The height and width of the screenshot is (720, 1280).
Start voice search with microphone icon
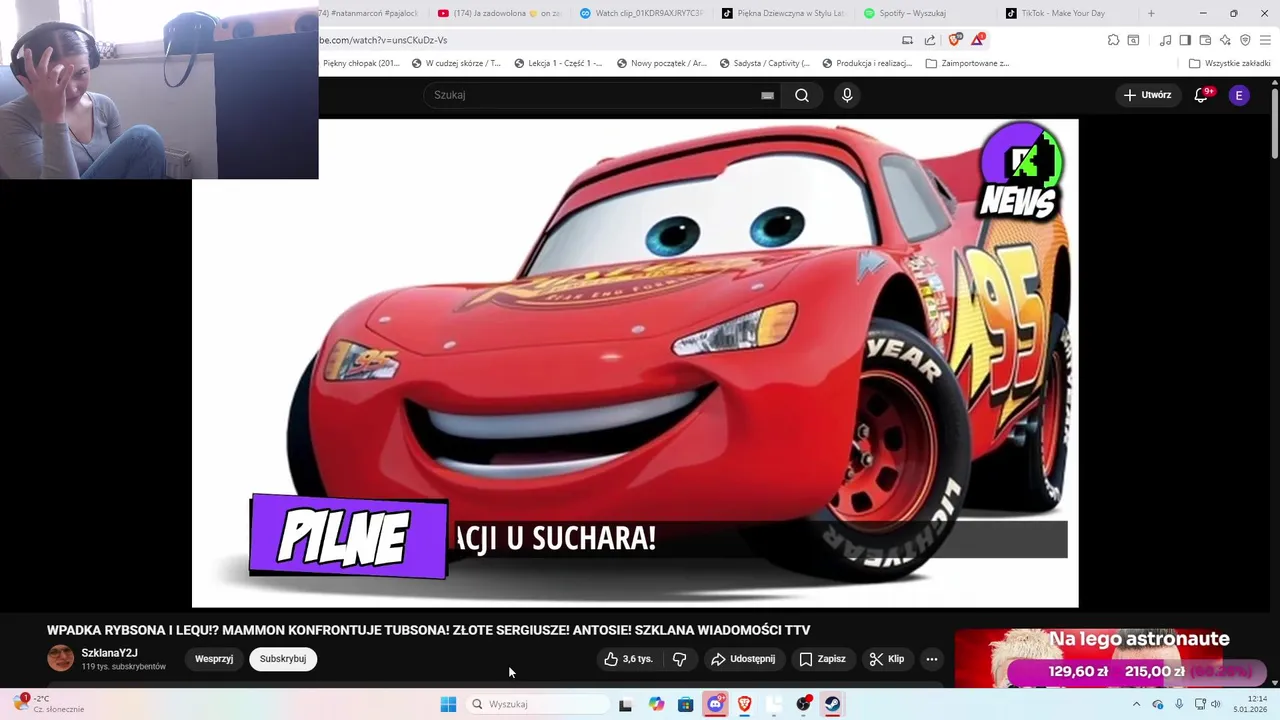click(x=847, y=95)
